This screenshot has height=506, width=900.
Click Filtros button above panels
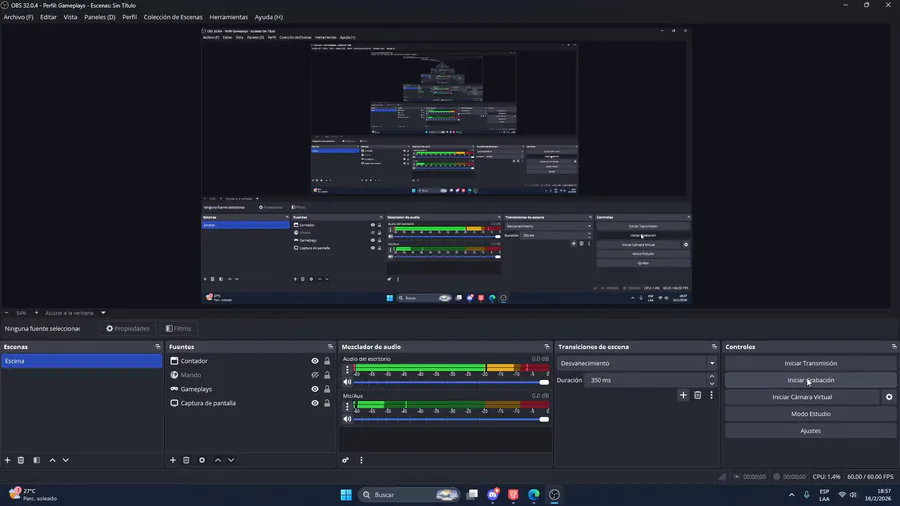(x=179, y=329)
